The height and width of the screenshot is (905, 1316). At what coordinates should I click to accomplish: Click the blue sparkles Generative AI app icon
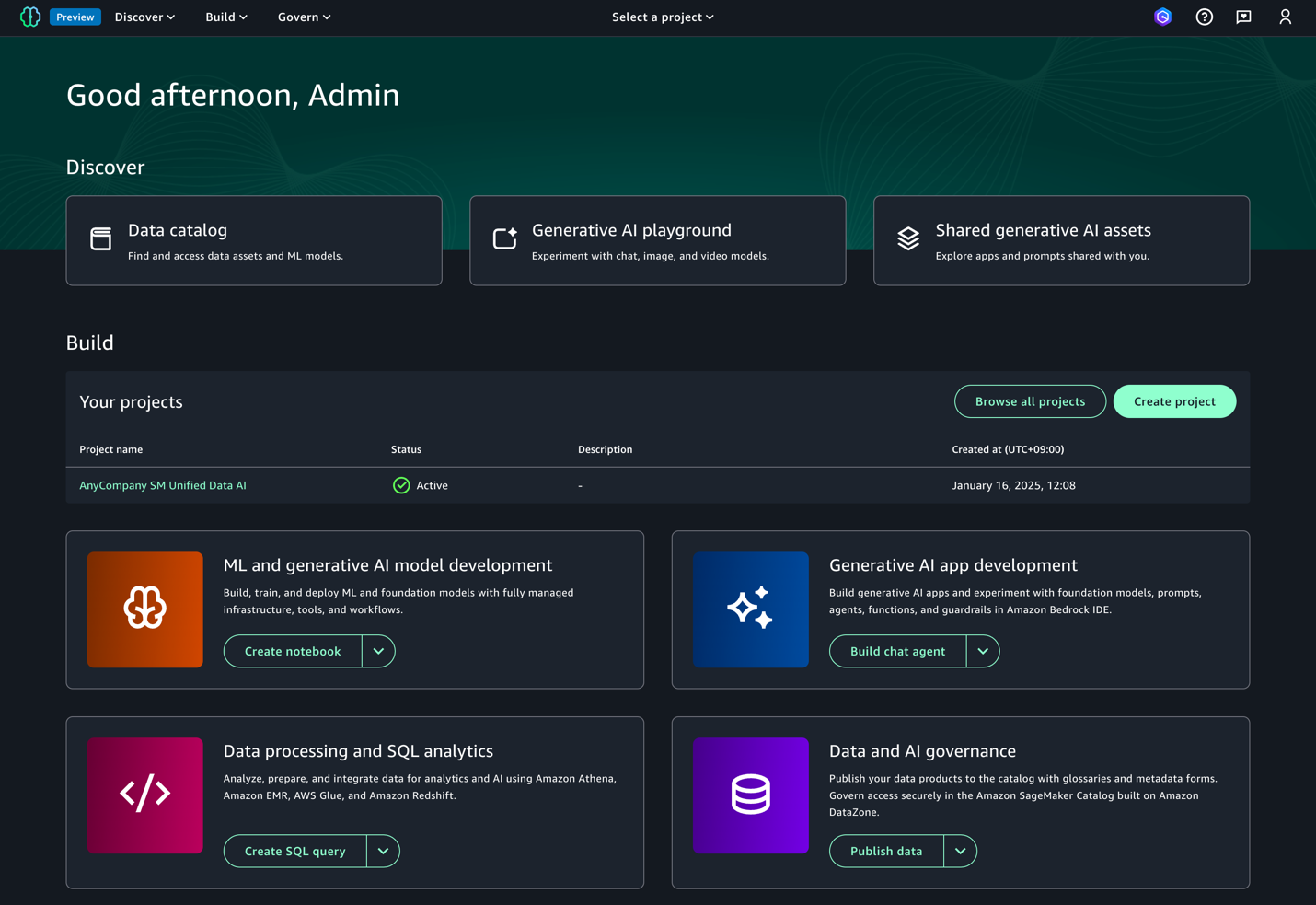click(x=751, y=609)
